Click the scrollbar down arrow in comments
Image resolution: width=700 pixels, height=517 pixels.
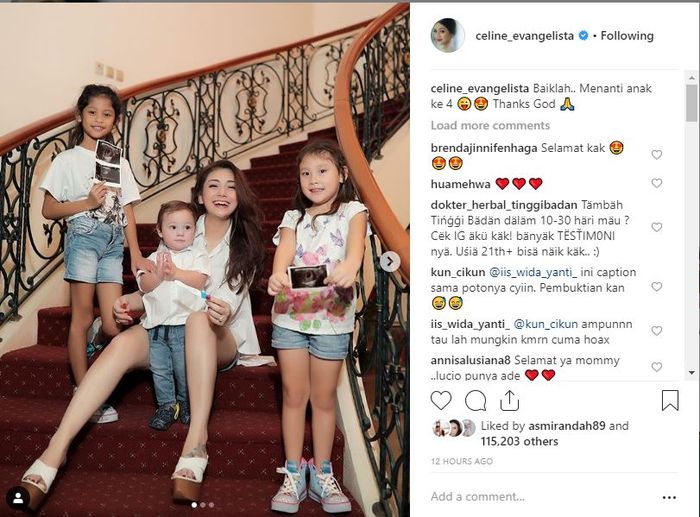pos(692,372)
